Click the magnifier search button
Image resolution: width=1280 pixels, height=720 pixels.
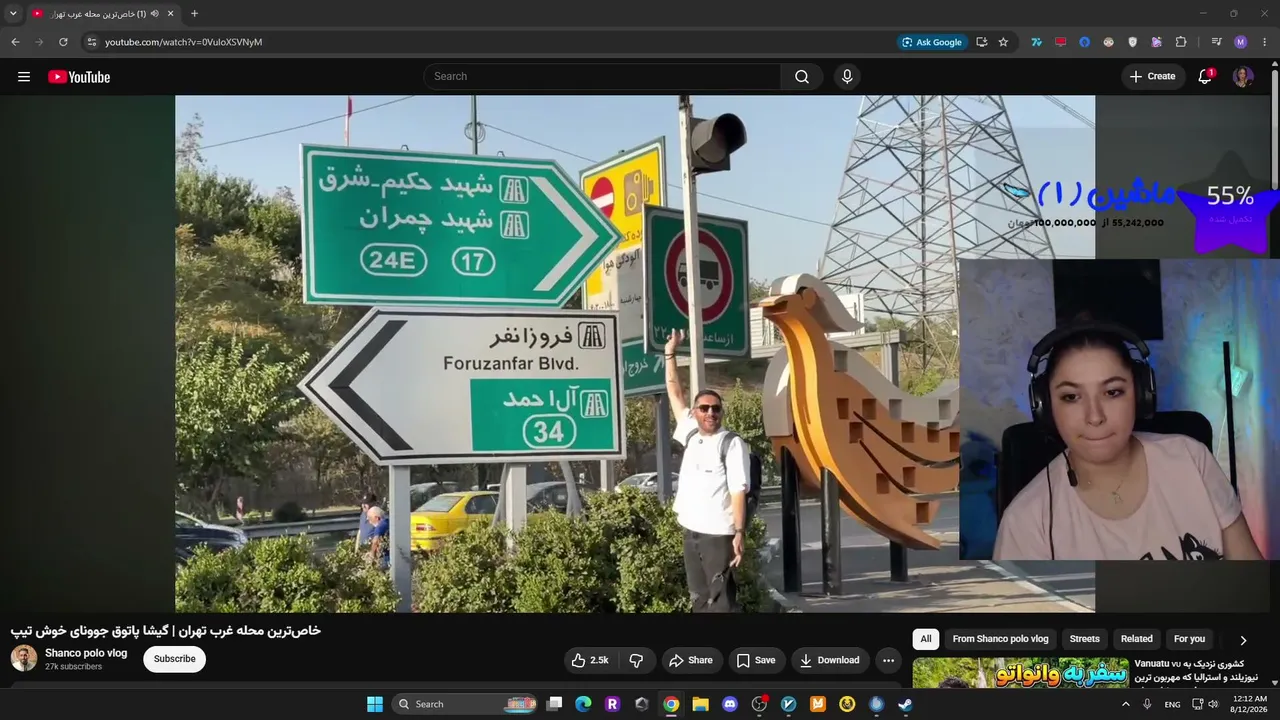pos(802,77)
